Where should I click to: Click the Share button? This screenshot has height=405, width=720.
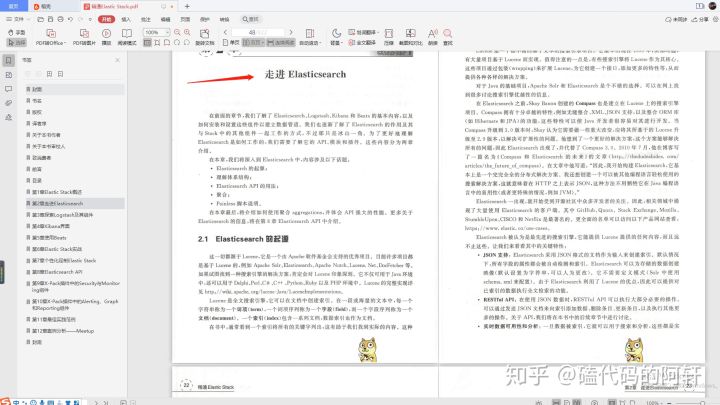pos(700,19)
